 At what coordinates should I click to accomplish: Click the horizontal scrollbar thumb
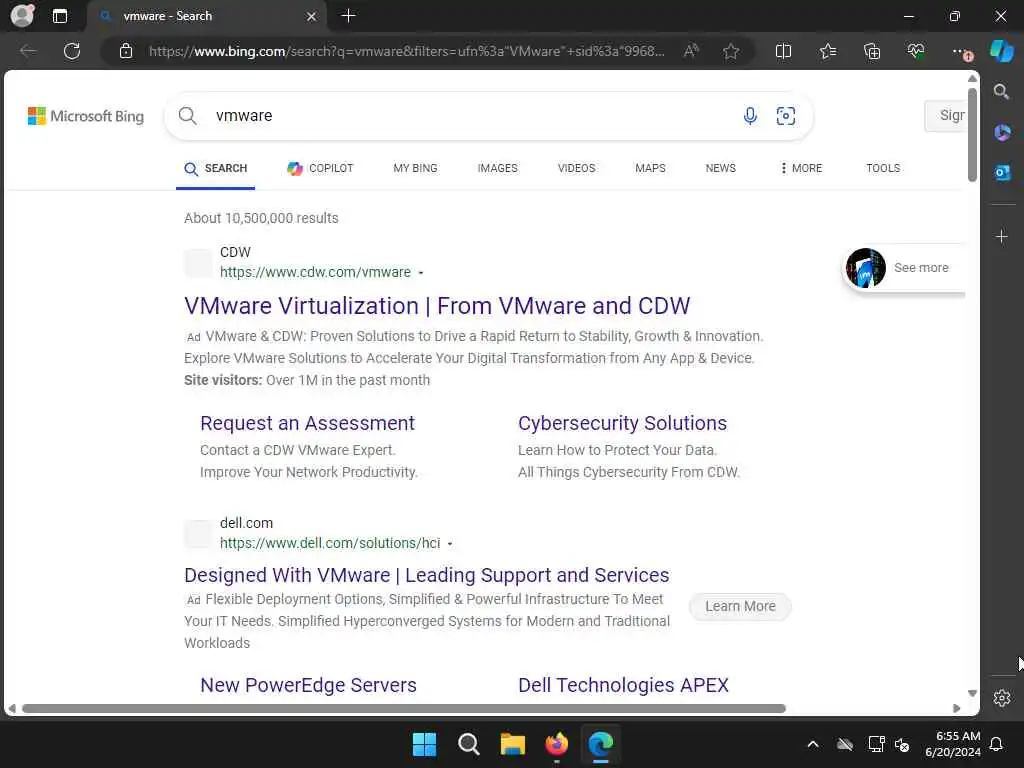coord(404,709)
